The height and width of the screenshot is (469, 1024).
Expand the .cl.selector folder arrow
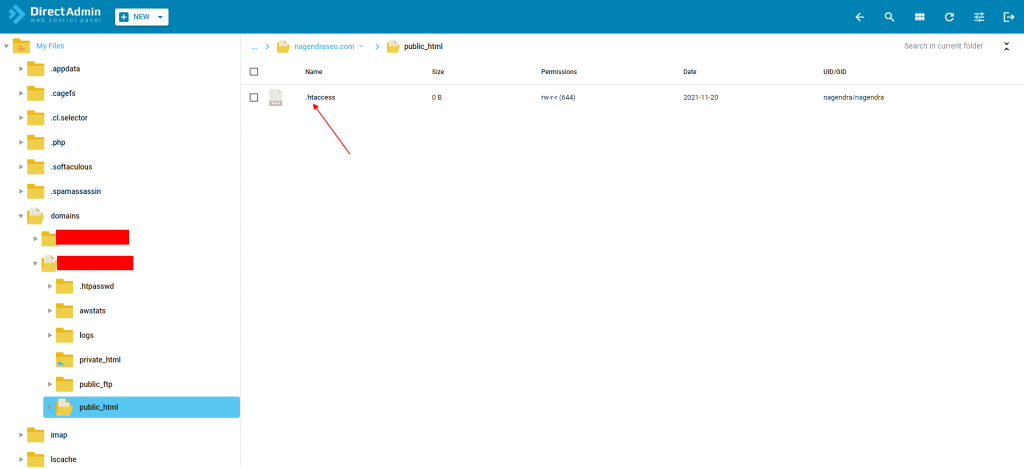point(22,118)
